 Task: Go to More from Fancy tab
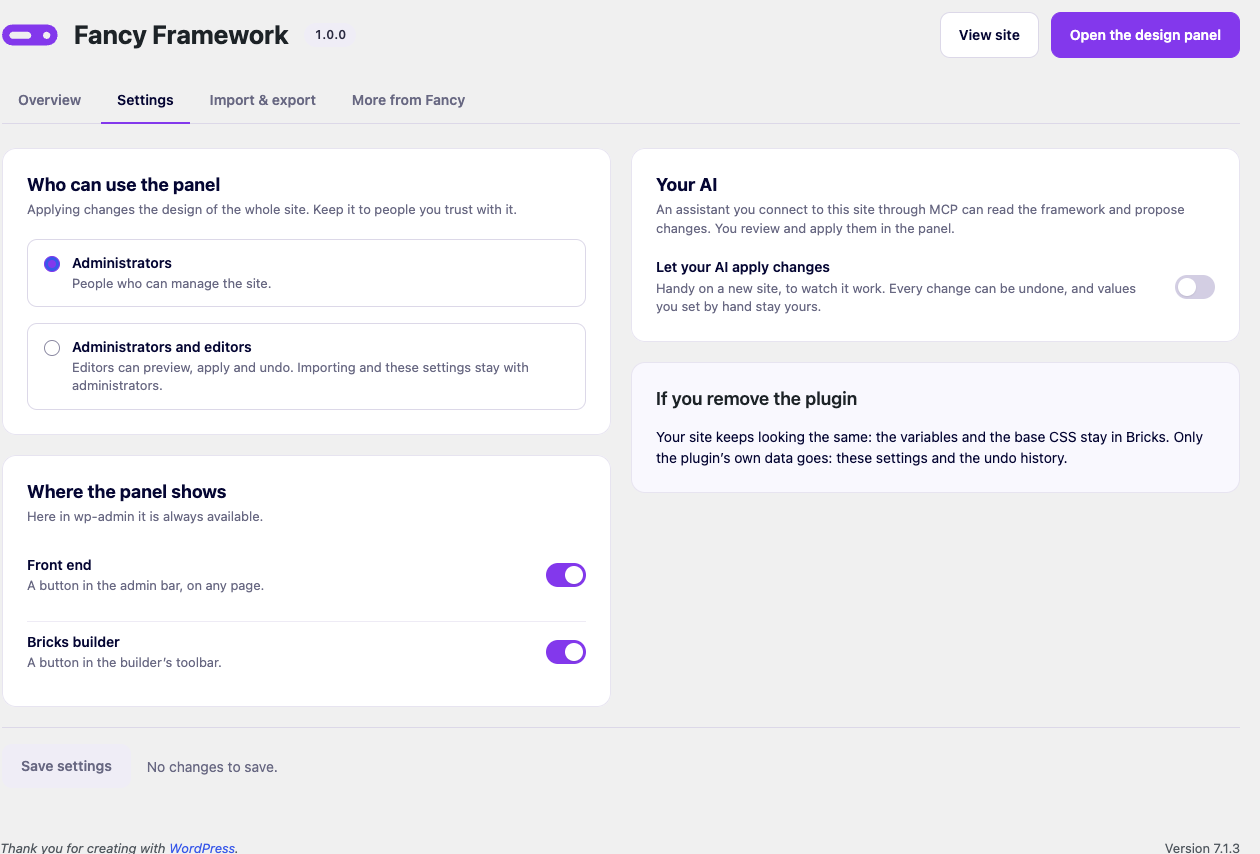point(408,100)
